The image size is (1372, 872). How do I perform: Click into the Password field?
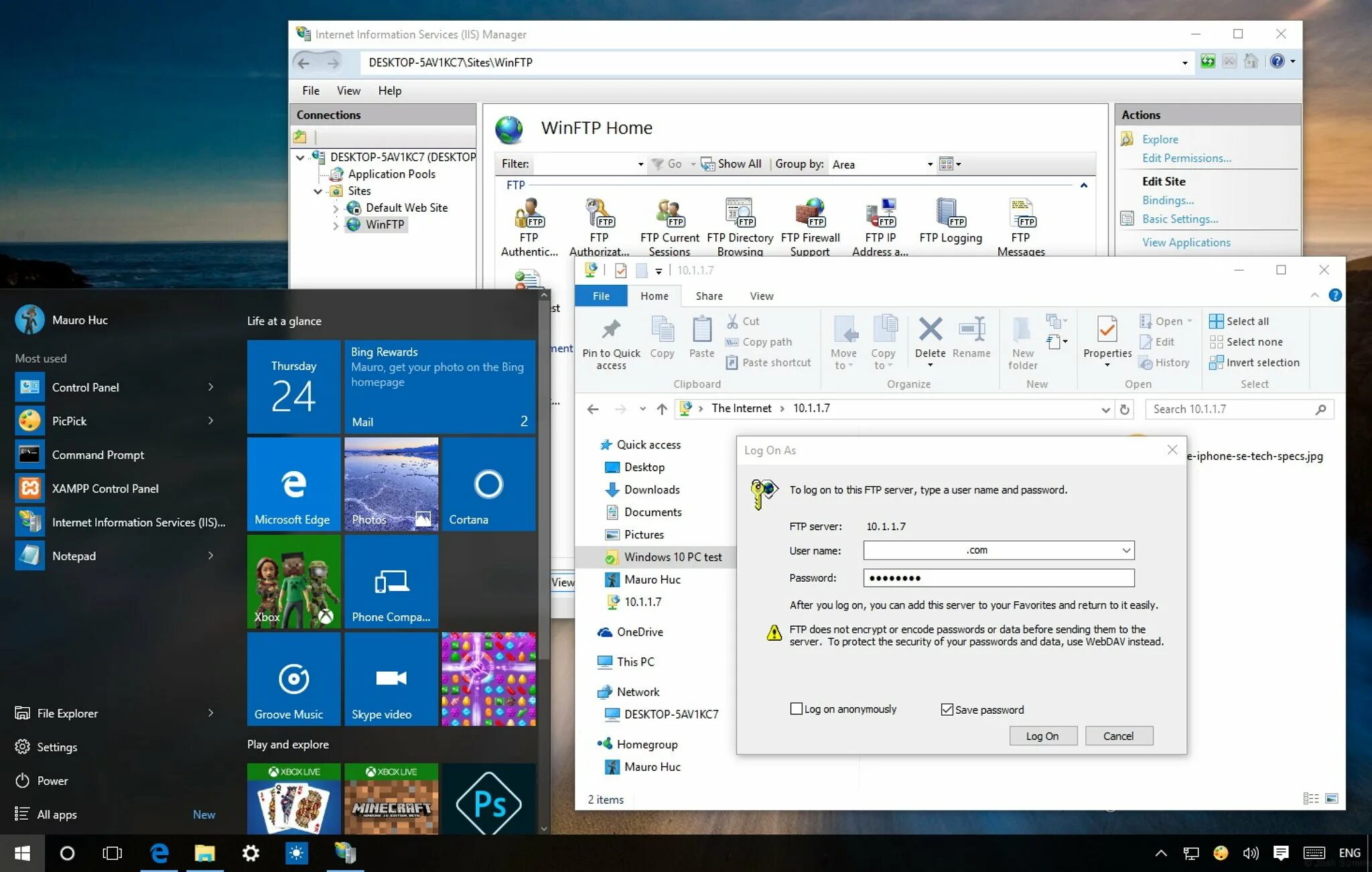click(x=998, y=578)
